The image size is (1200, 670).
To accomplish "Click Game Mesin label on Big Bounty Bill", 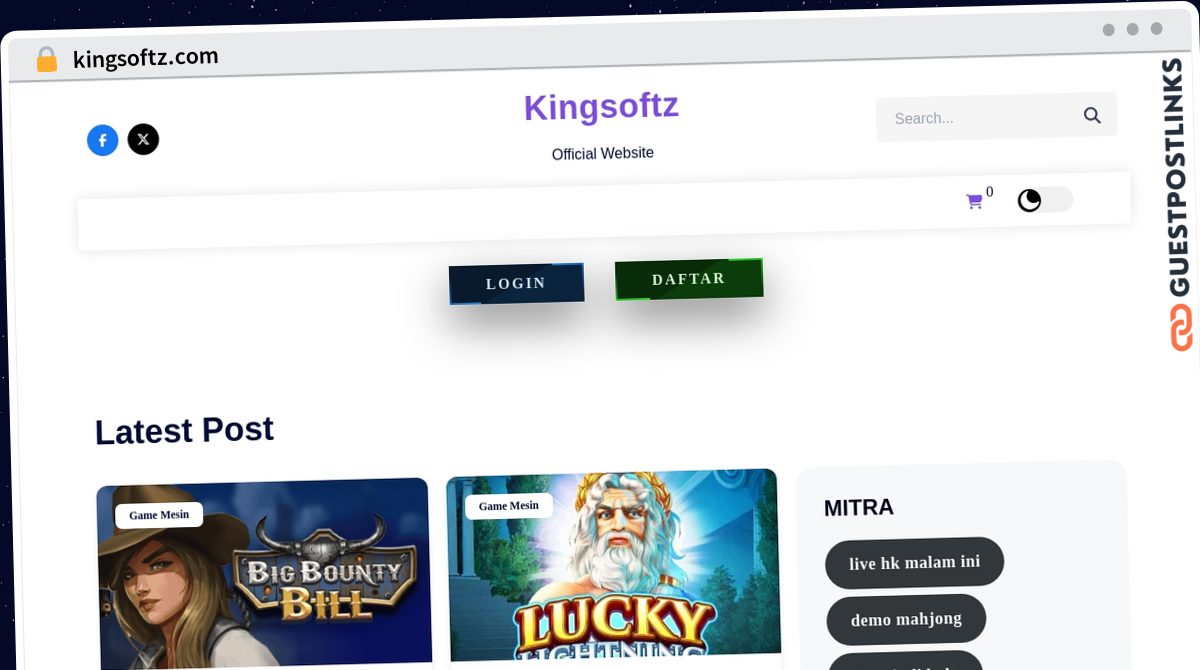I will [159, 515].
